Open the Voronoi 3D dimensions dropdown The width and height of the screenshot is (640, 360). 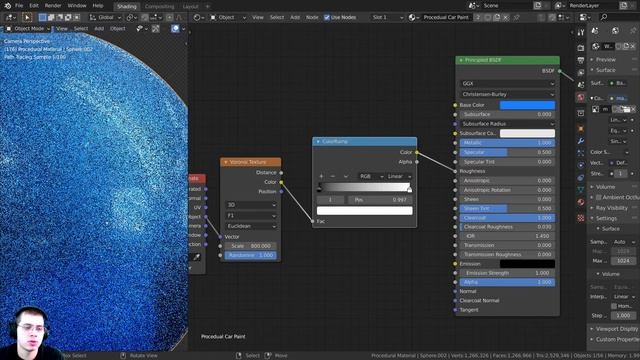pyautogui.click(x=251, y=205)
